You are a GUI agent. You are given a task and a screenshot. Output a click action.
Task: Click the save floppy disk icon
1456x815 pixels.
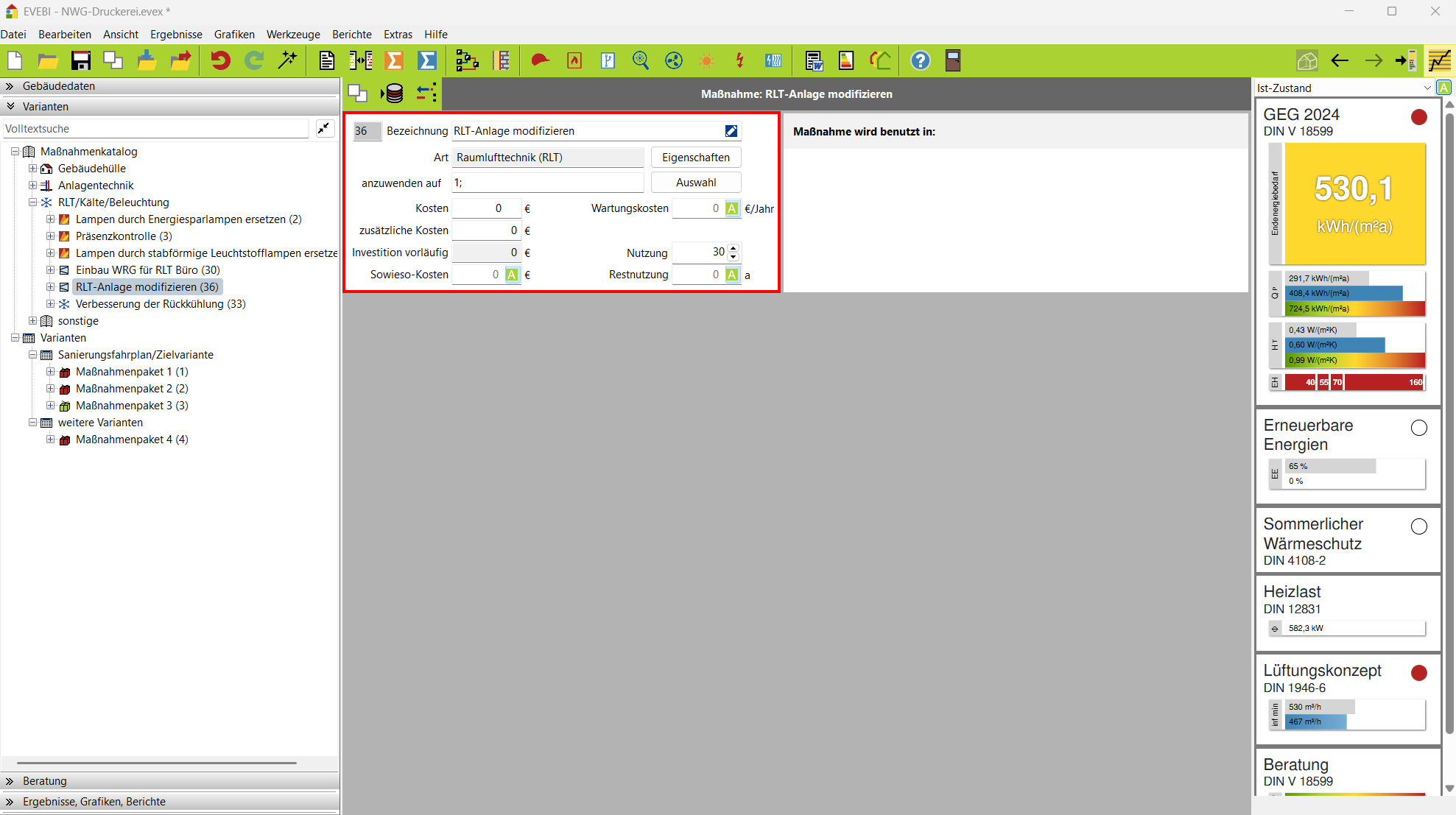pyautogui.click(x=80, y=60)
